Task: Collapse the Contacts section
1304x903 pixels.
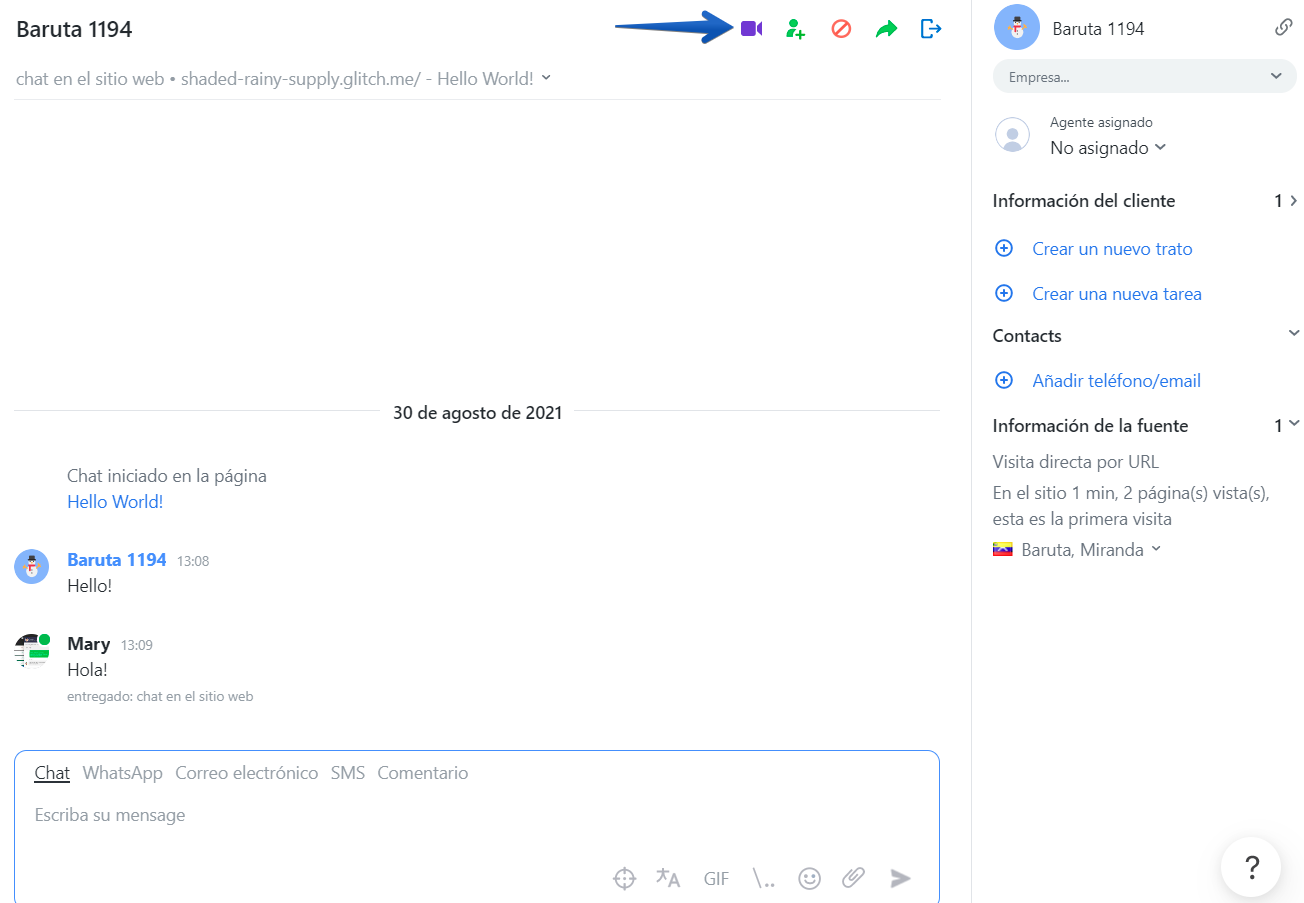Action: tap(1294, 333)
